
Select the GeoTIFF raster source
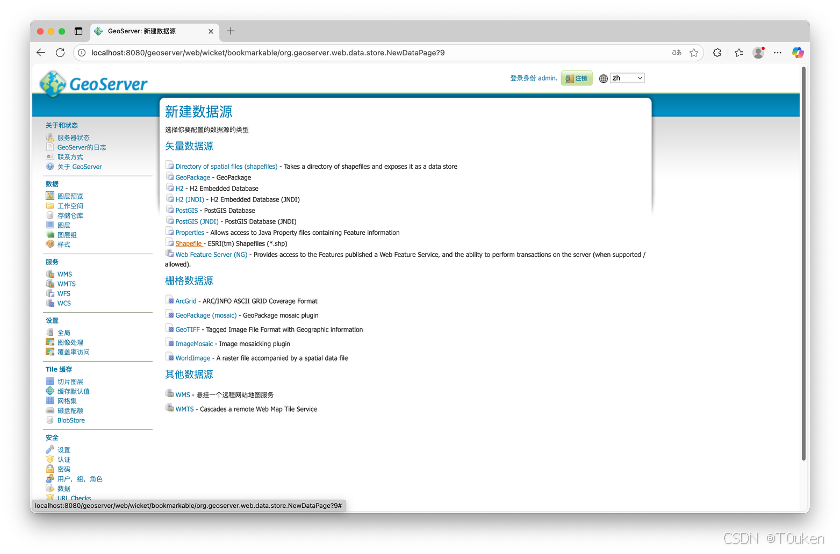click(x=188, y=330)
